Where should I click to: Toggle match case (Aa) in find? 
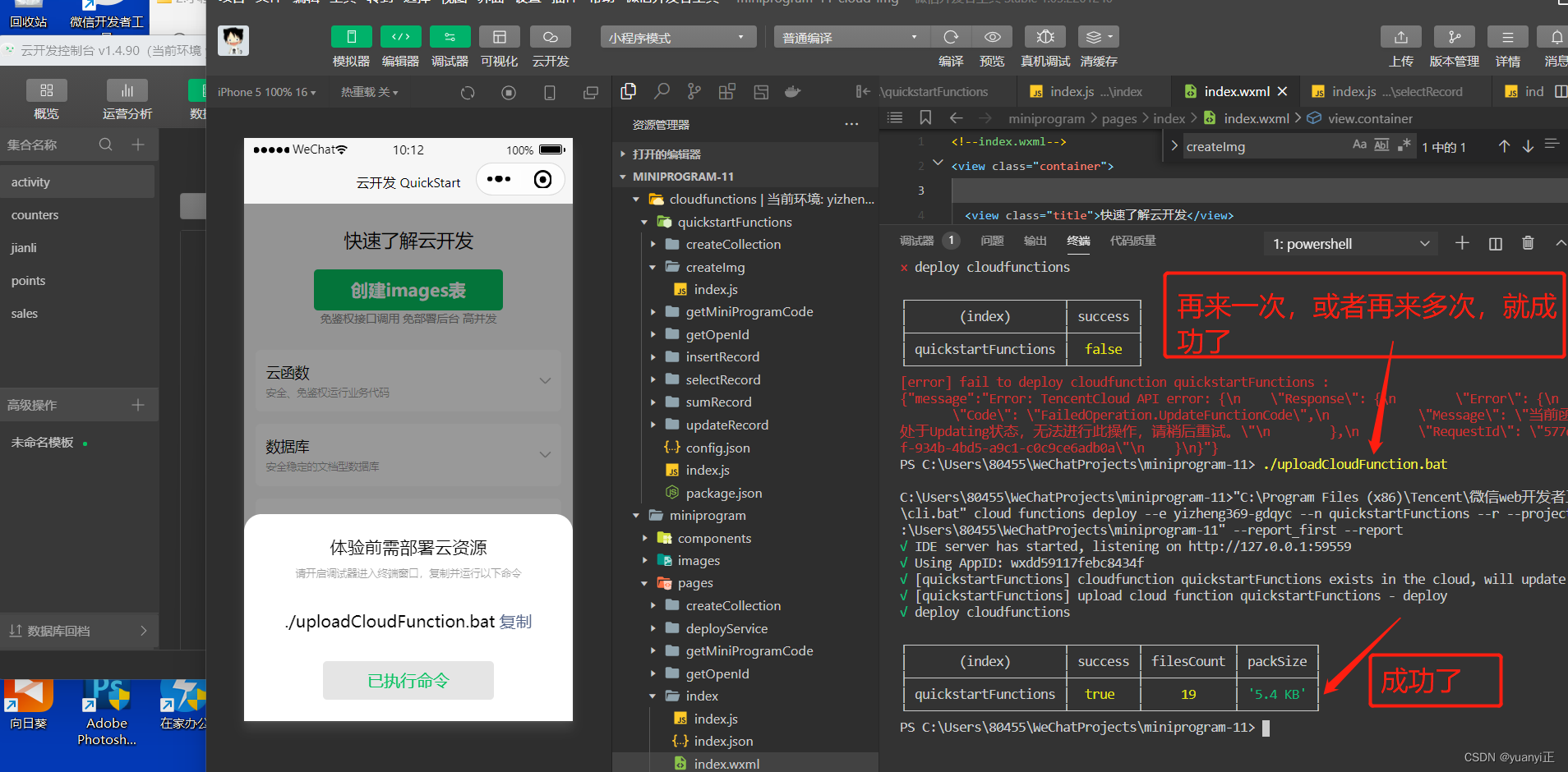[x=1359, y=145]
